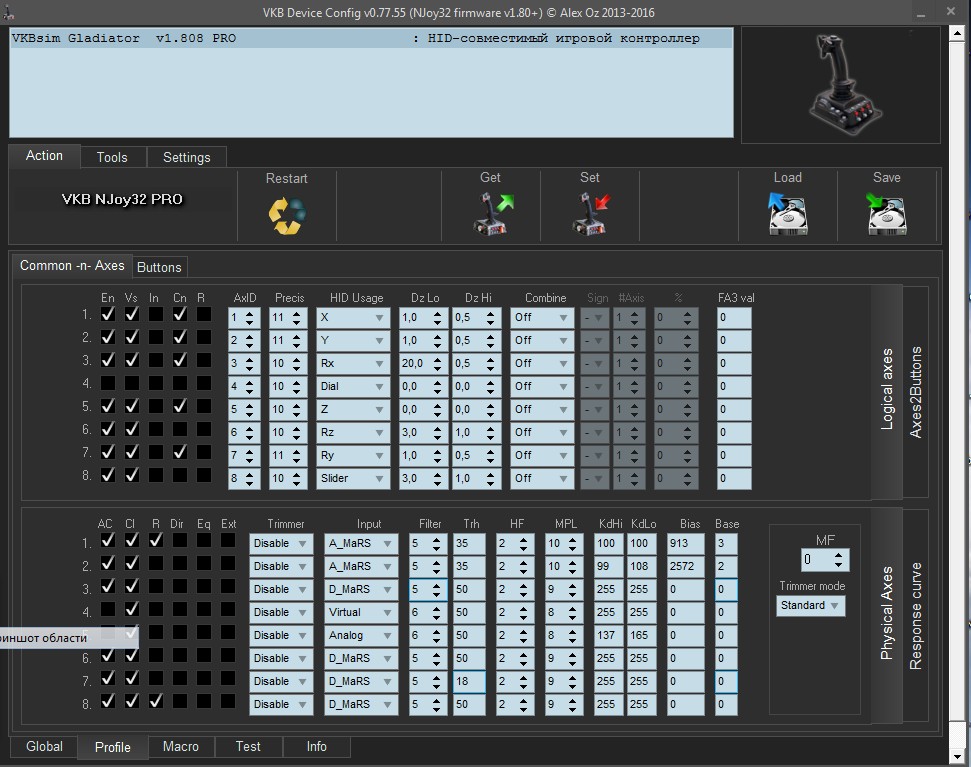
Task: Open Input dropdown showing Analog
Action: click(x=361, y=635)
